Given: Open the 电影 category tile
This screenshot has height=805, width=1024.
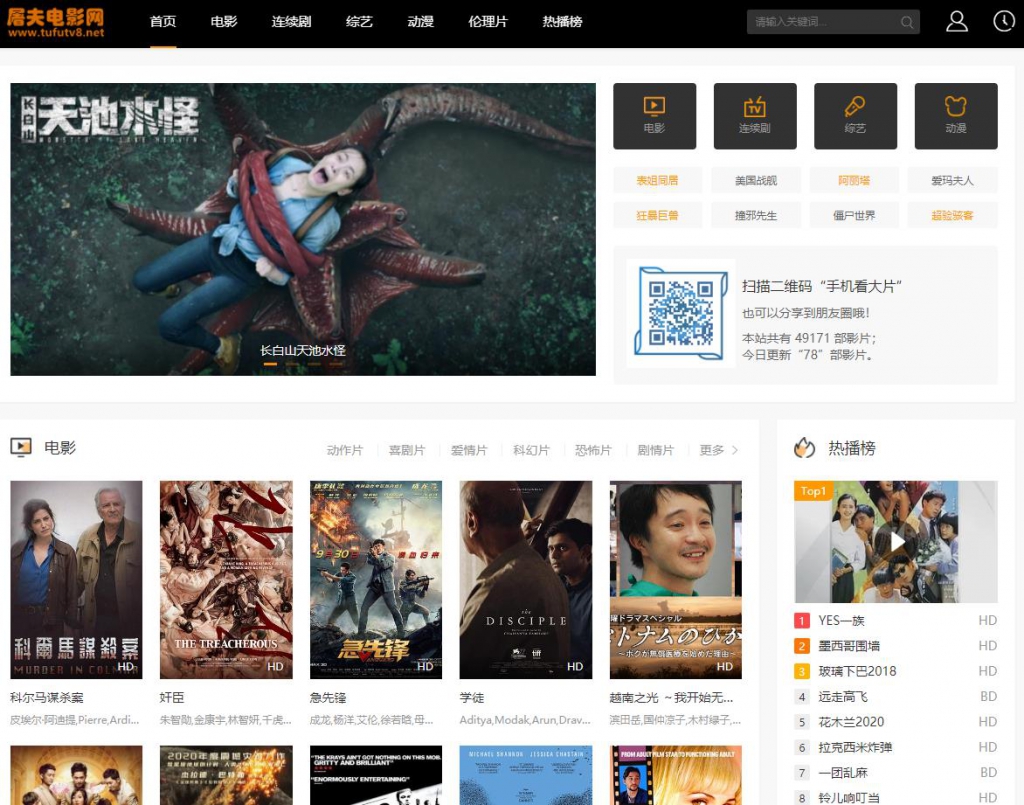Looking at the screenshot, I should click(x=654, y=116).
